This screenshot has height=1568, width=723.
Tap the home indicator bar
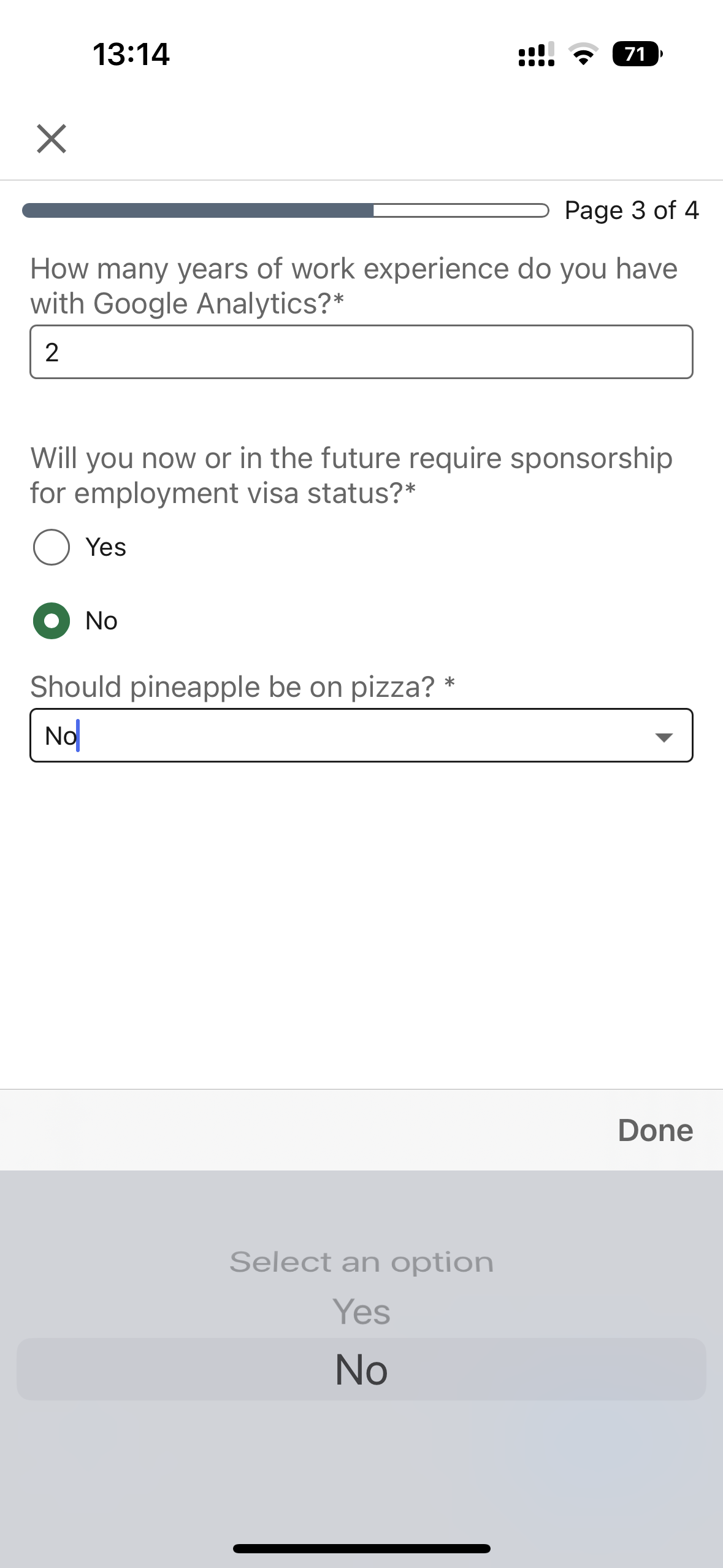361,1548
